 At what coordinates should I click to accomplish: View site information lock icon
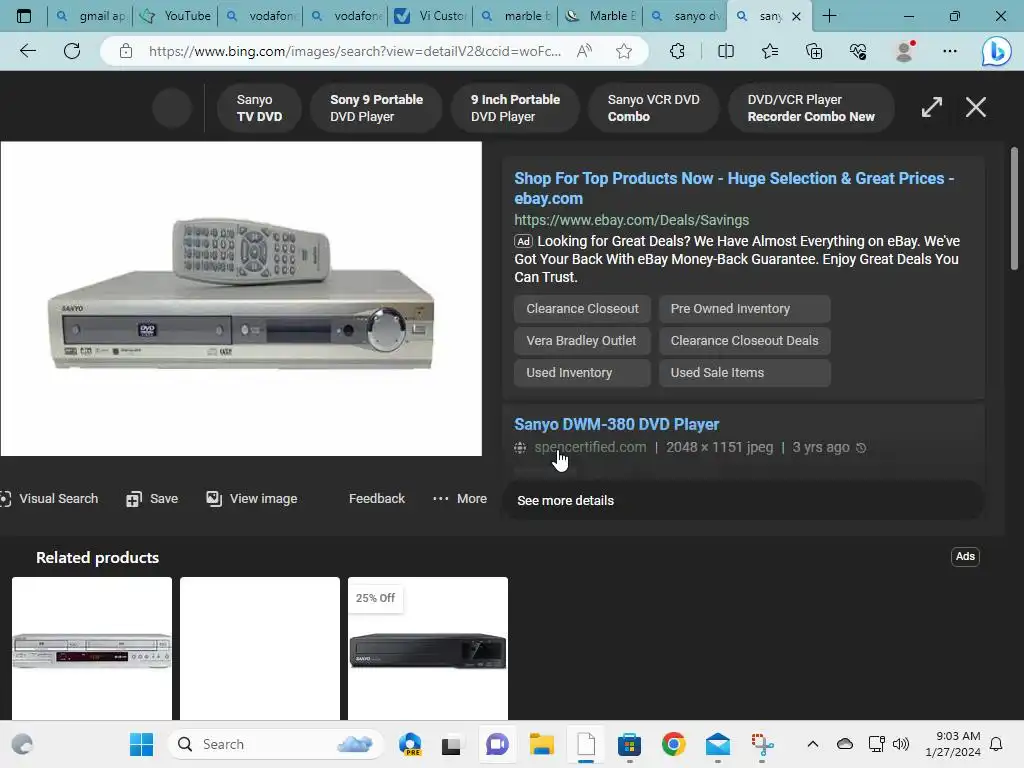[x=126, y=51]
